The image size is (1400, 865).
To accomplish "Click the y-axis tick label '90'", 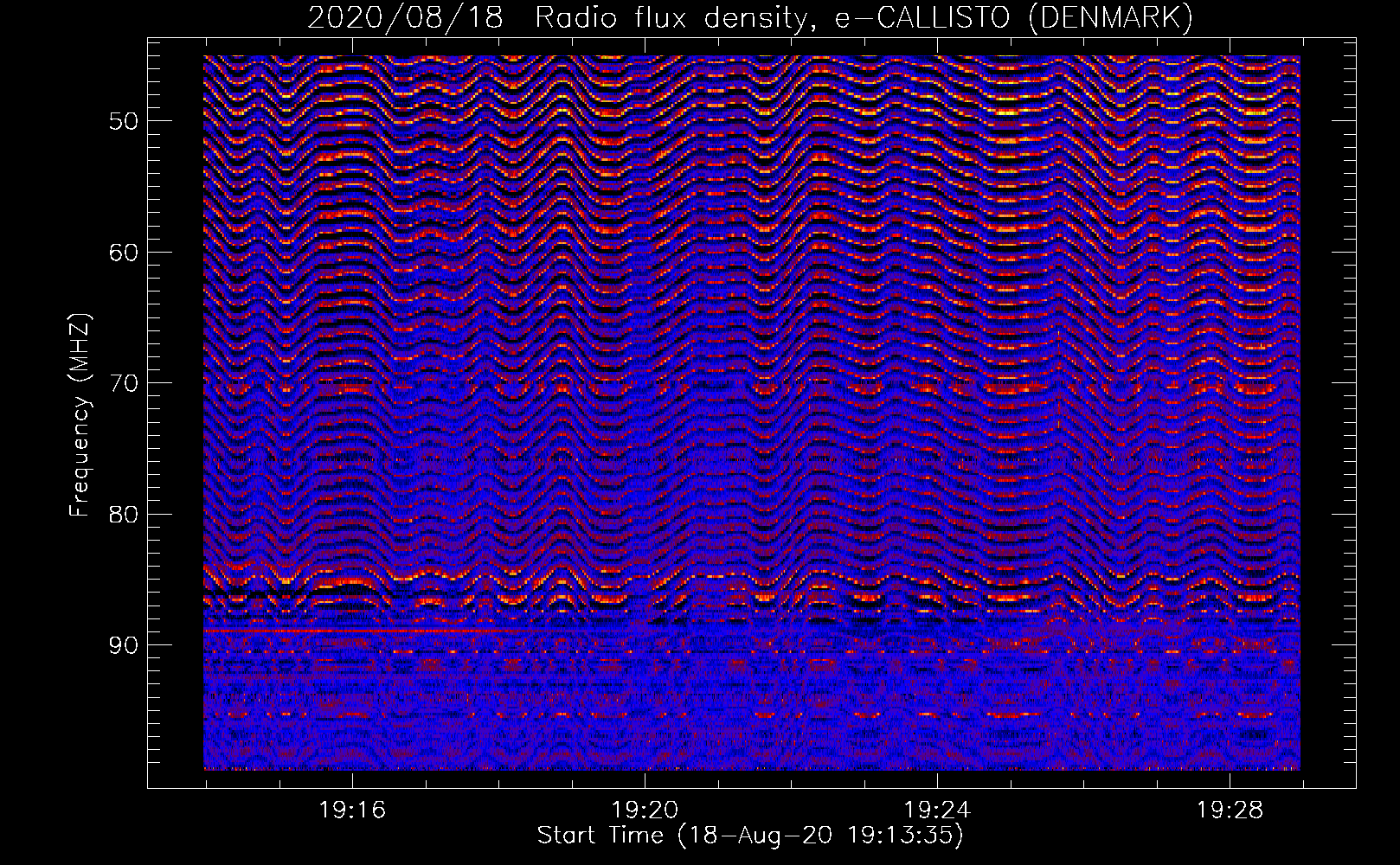I will tap(124, 646).
